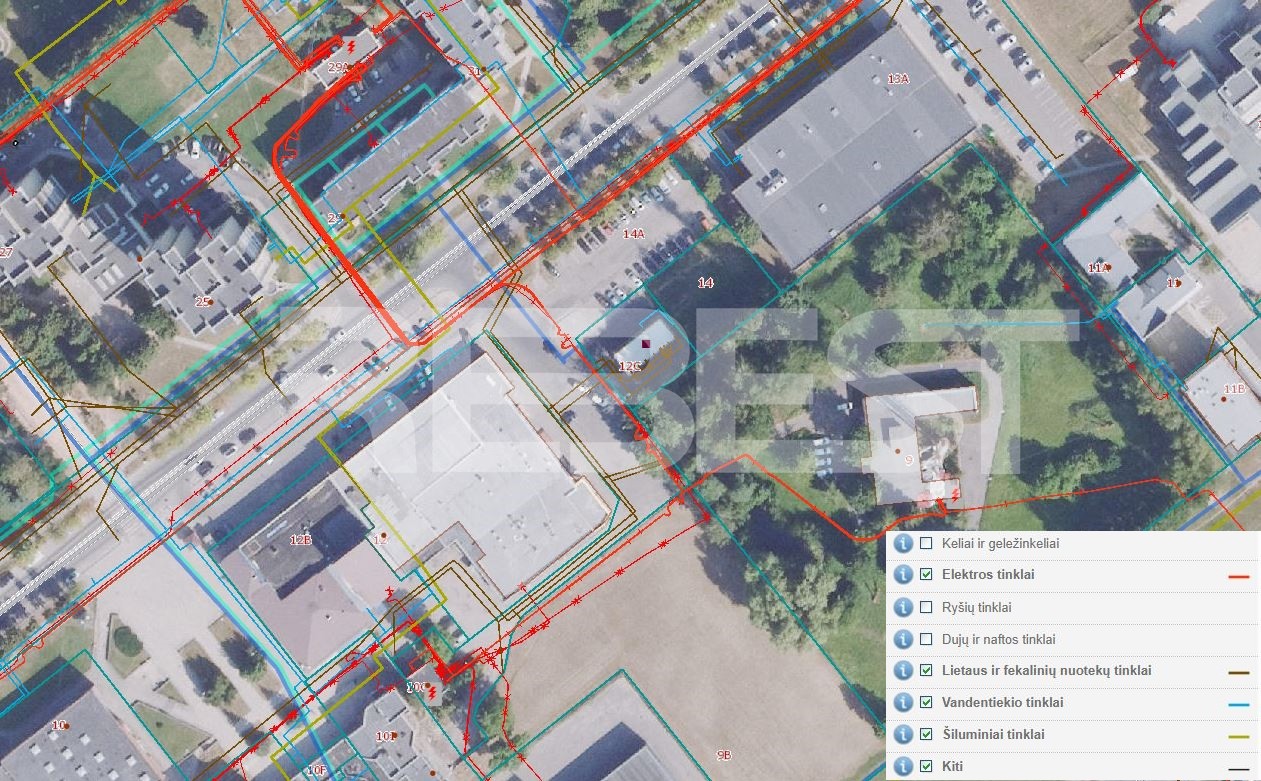Screen dimensions: 1261x781
Task: Enable the Dujų ir naftos tinklai checkbox
Action: tap(926, 639)
